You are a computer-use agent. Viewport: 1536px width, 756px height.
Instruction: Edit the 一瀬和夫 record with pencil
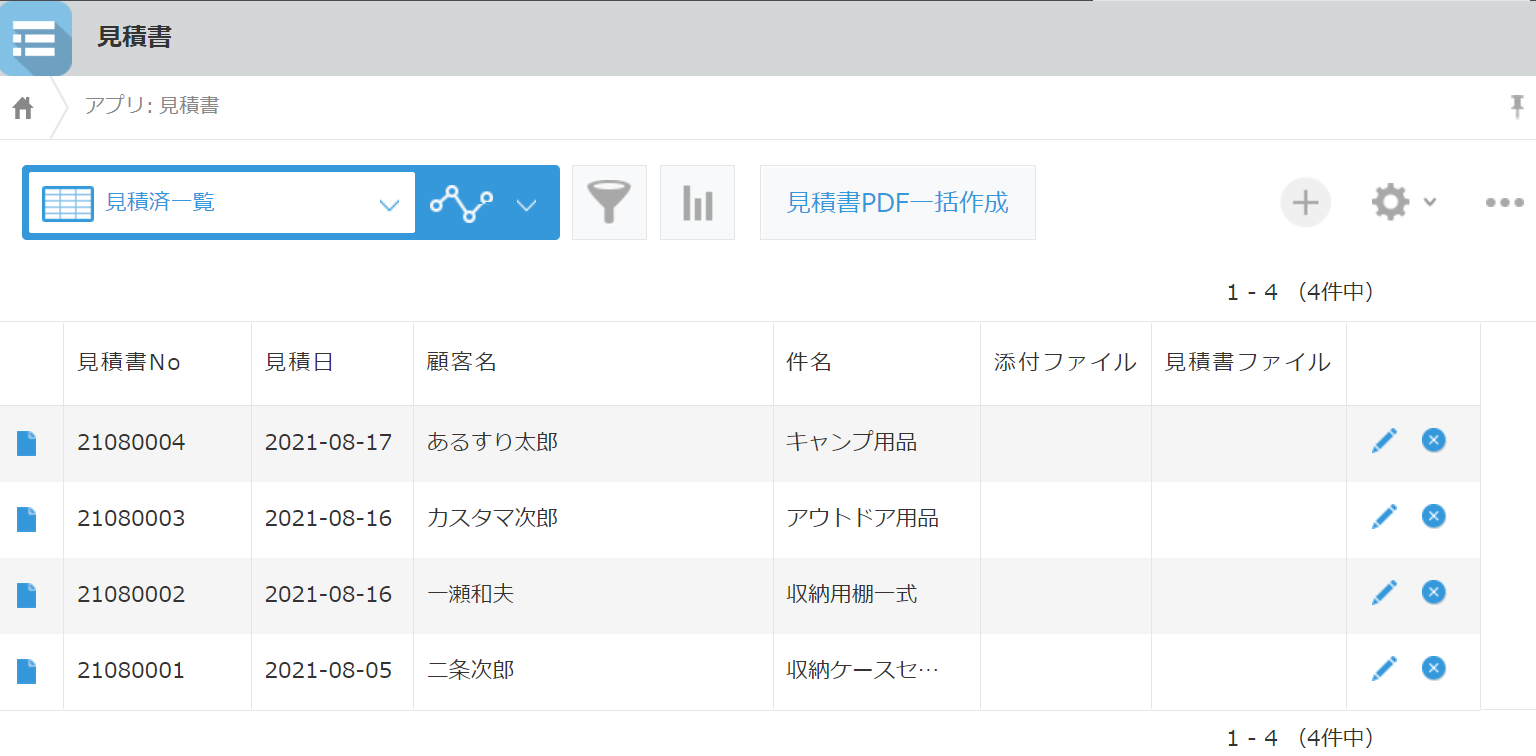[x=1384, y=592]
